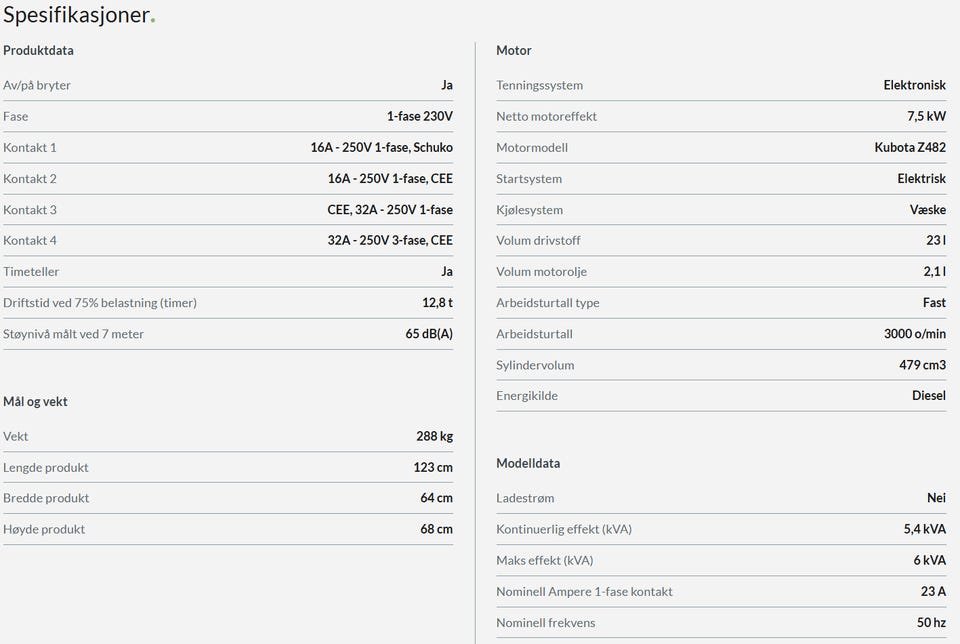Click the 288 kg weight value
The image size is (960, 644).
click(x=434, y=436)
